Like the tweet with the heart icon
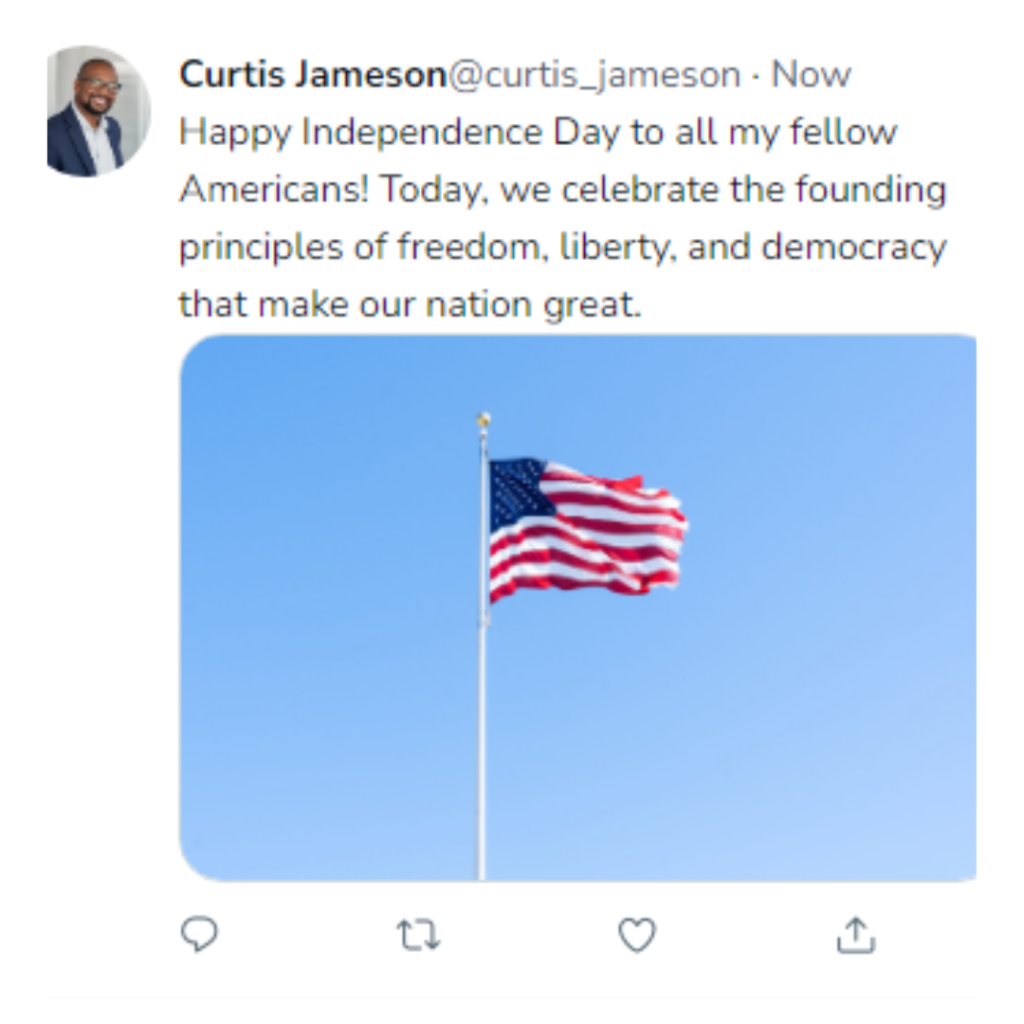Image resolution: width=1024 pixels, height=1024 pixels. 637,935
